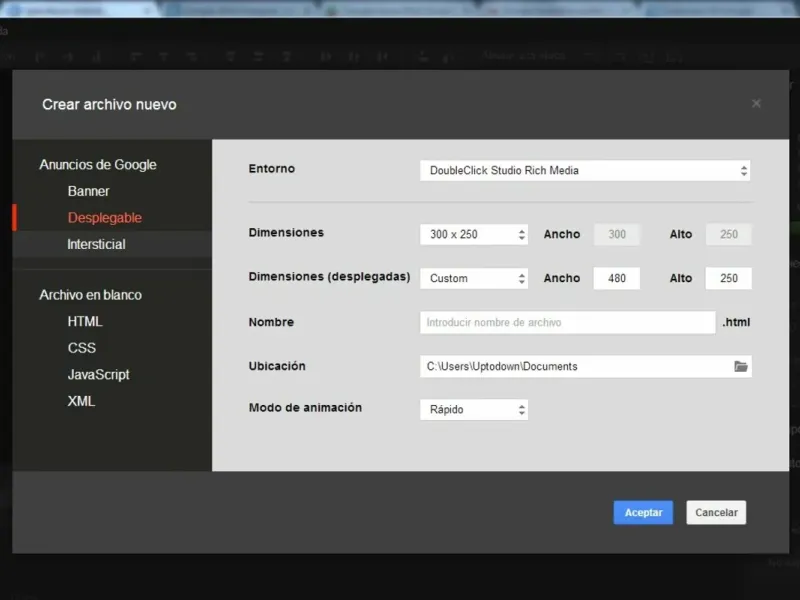
Task: Open the Custom expanded dimensions dropdown
Action: pos(473,279)
